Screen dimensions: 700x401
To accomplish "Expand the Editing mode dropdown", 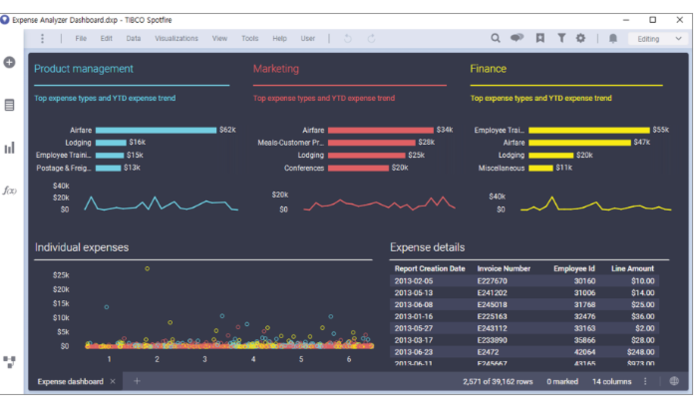I will pyautogui.click(x=657, y=38).
